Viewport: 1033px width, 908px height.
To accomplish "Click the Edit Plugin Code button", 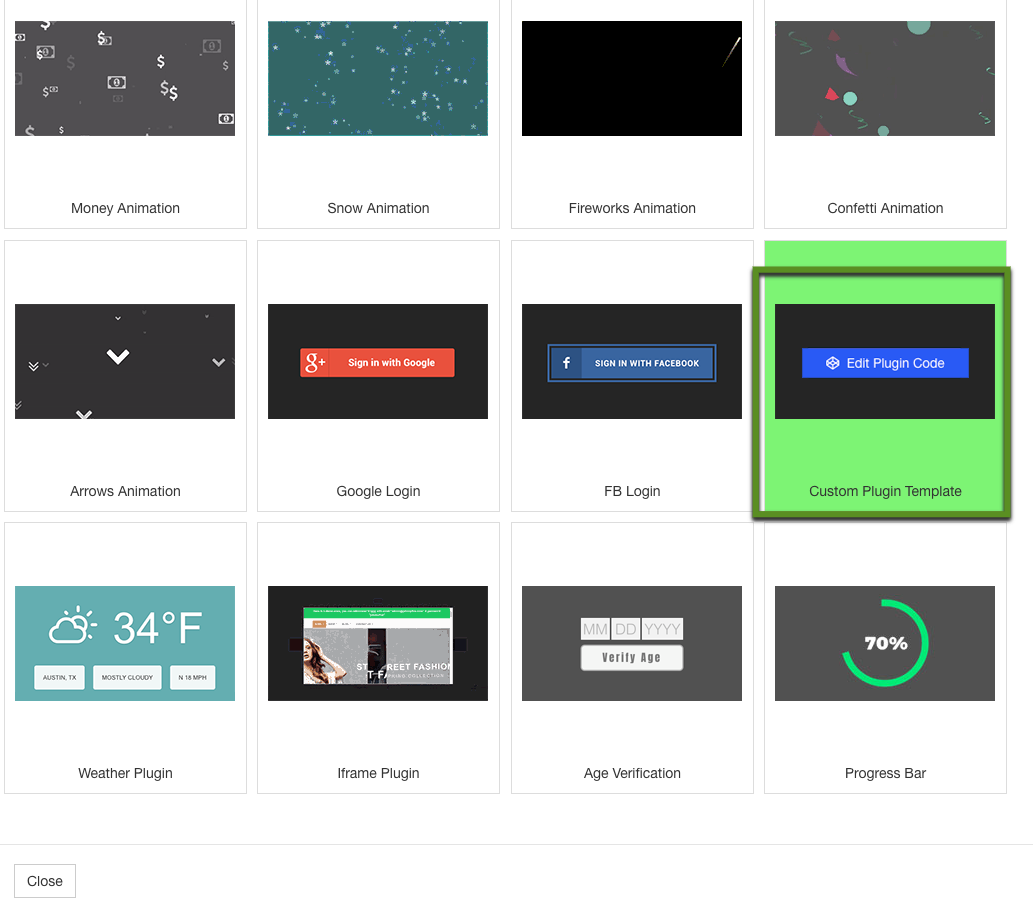I will click(885, 363).
